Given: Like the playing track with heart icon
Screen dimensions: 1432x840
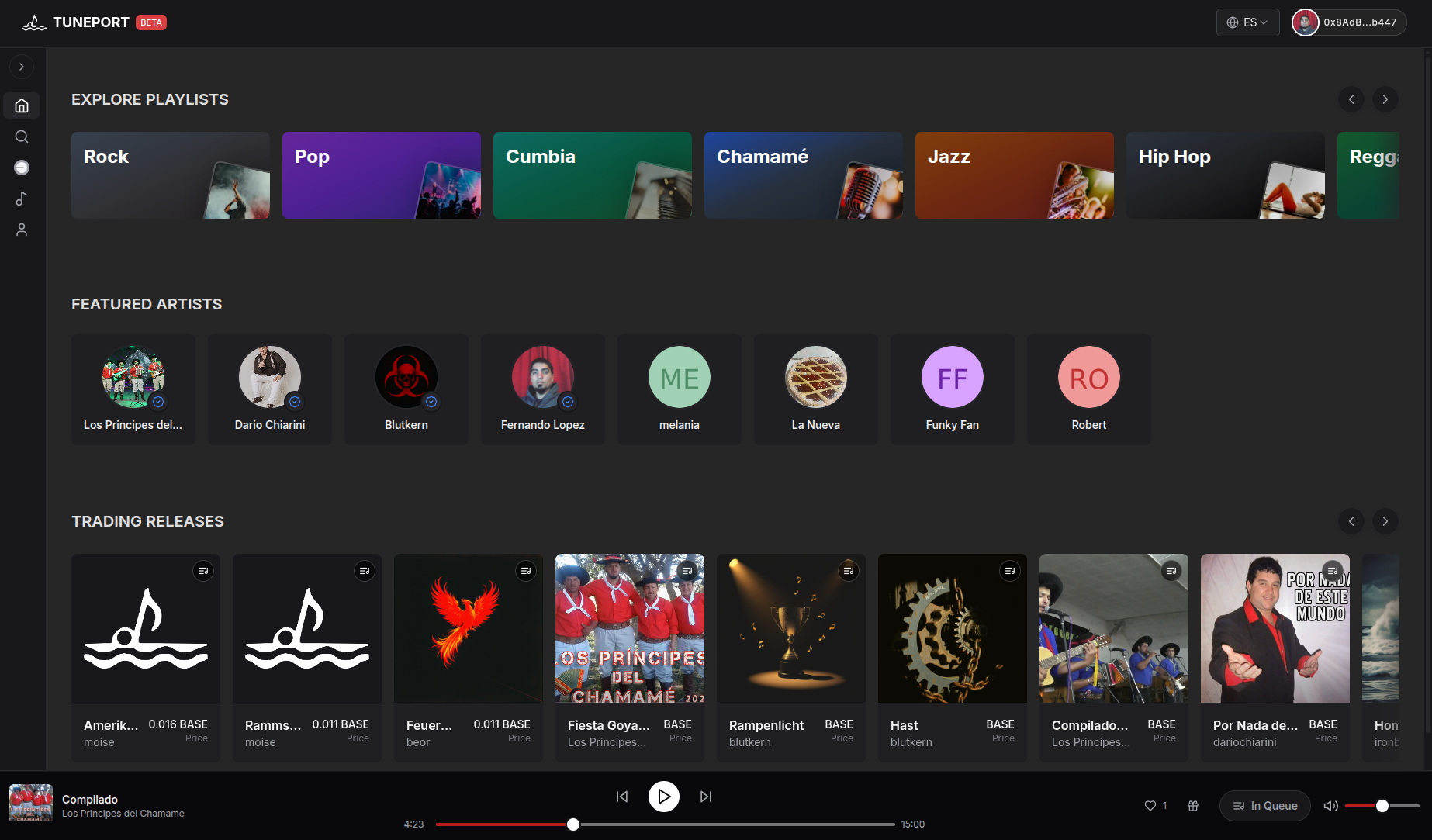Looking at the screenshot, I should pos(1150,806).
